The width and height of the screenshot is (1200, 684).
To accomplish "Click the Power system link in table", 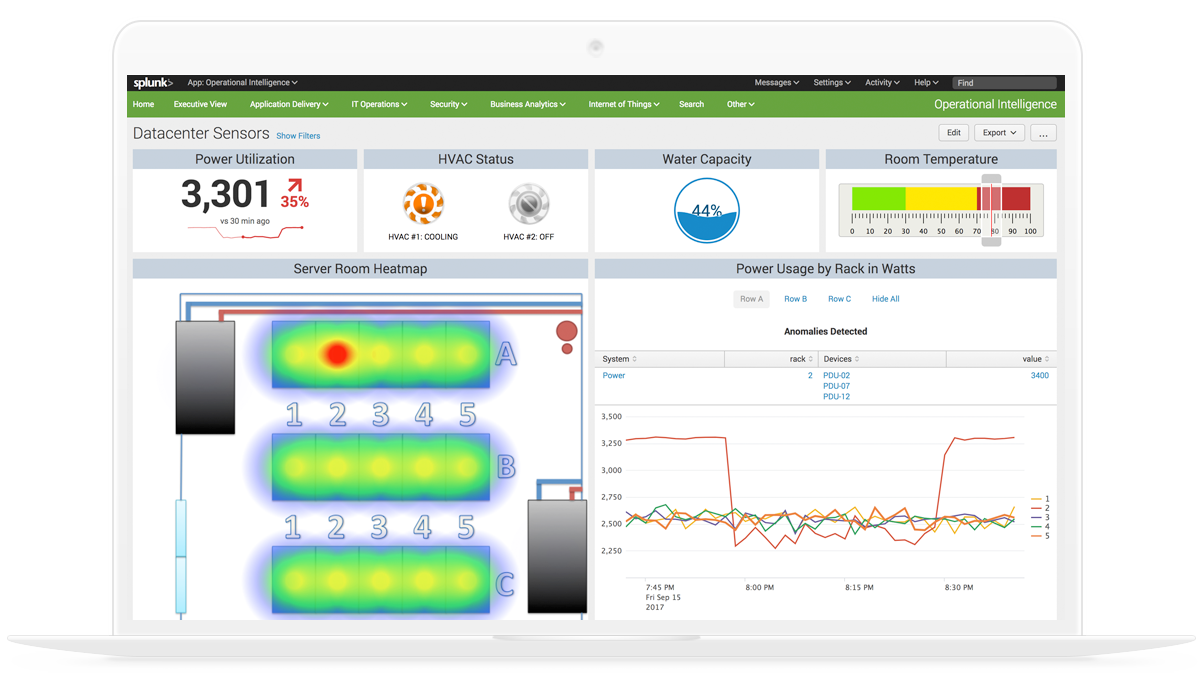I will click(x=614, y=376).
